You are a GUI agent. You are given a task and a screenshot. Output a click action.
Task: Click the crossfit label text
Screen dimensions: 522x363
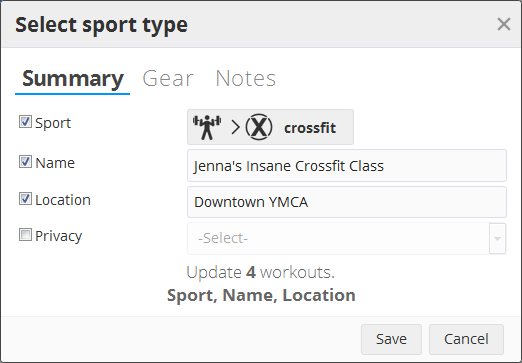310,128
